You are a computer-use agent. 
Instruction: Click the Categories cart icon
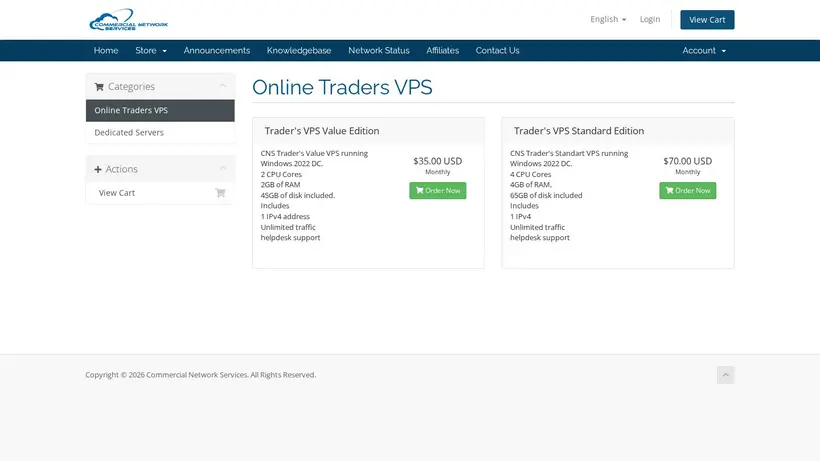pos(99,87)
